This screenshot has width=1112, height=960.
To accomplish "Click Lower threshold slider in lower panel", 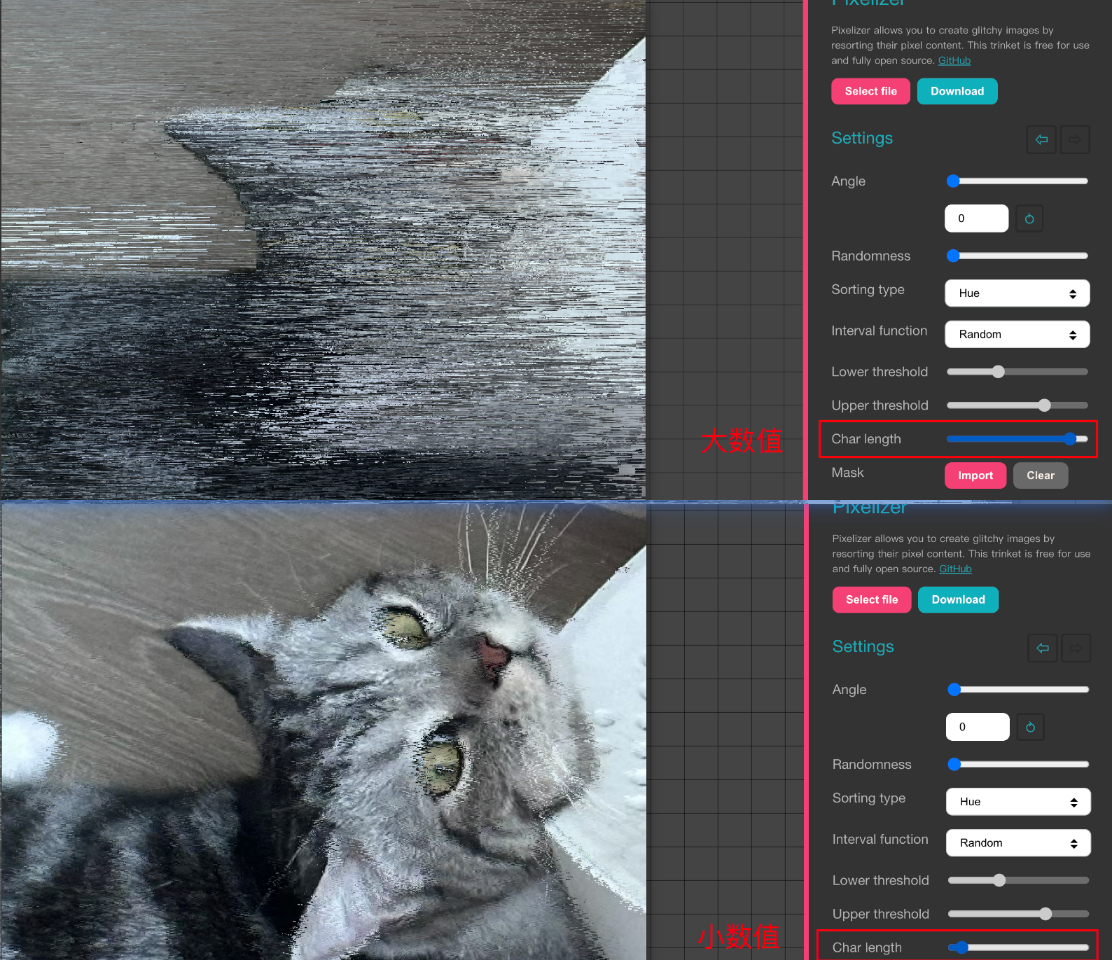I will tap(1018, 881).
